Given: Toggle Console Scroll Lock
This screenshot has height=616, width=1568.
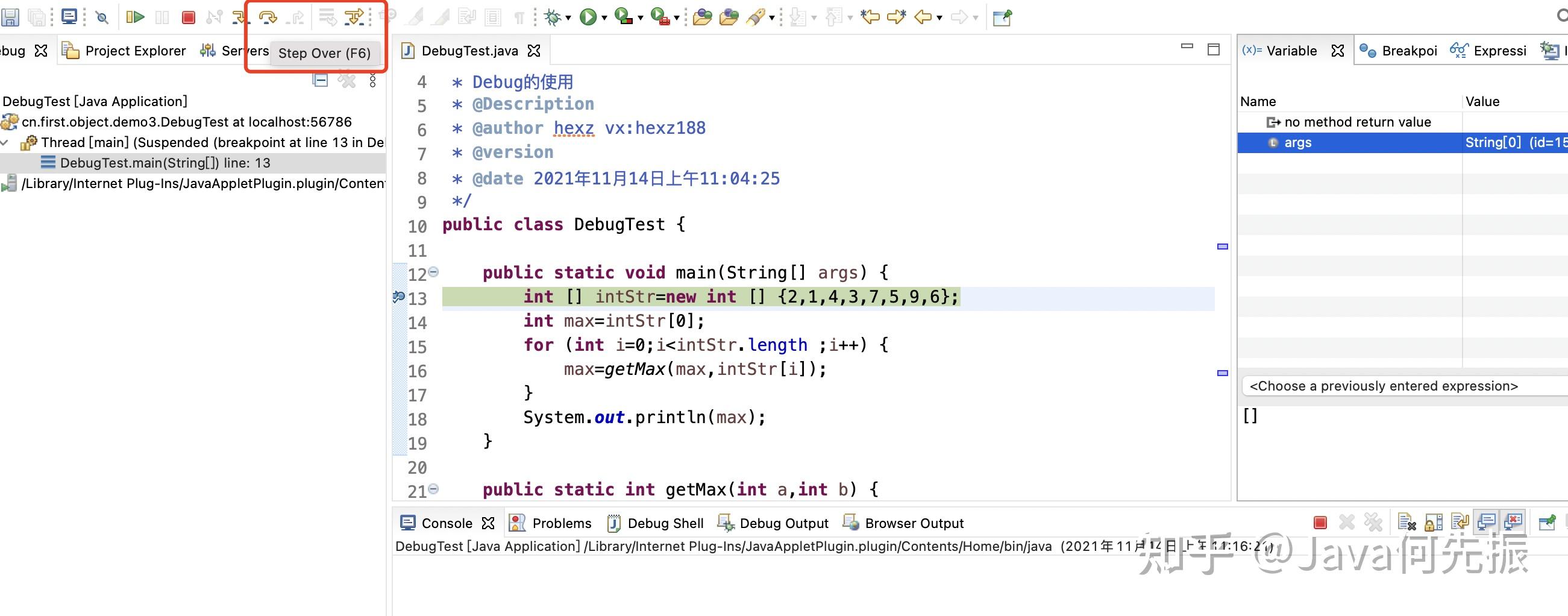Looking at the screenshot, I should coord(1434,522).
